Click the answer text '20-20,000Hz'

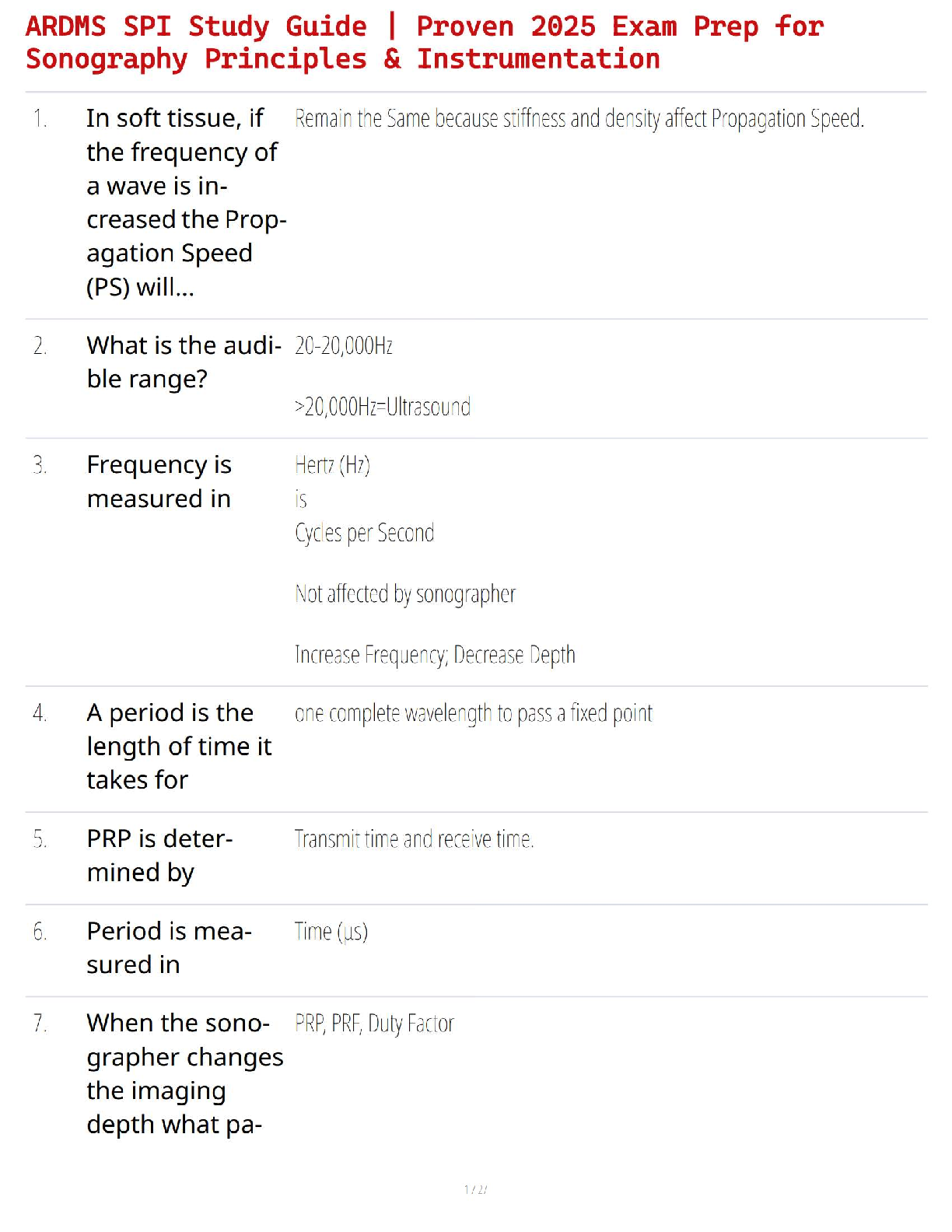[343, 346]
